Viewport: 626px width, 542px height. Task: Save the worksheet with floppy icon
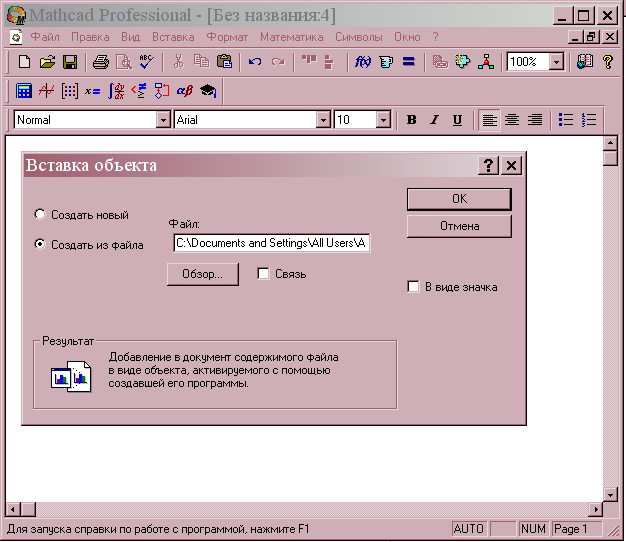(x=70, y=62)
